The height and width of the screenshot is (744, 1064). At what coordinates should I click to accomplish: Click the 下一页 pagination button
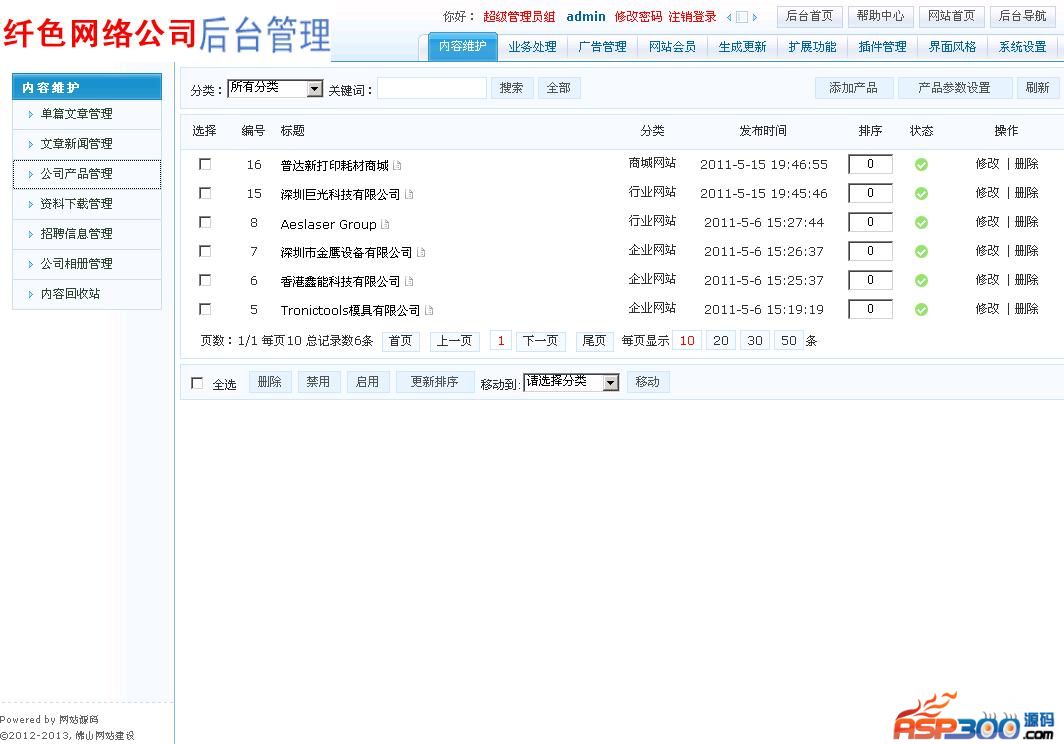540,341
